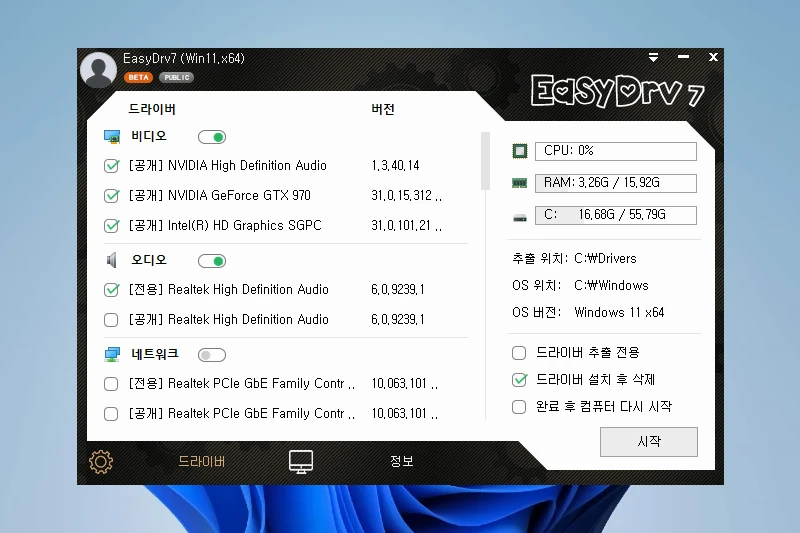800x533 pixels.
Task: Uncheck 드라이버 설치 후 삭제 option
Action: [x=519, y=379]
